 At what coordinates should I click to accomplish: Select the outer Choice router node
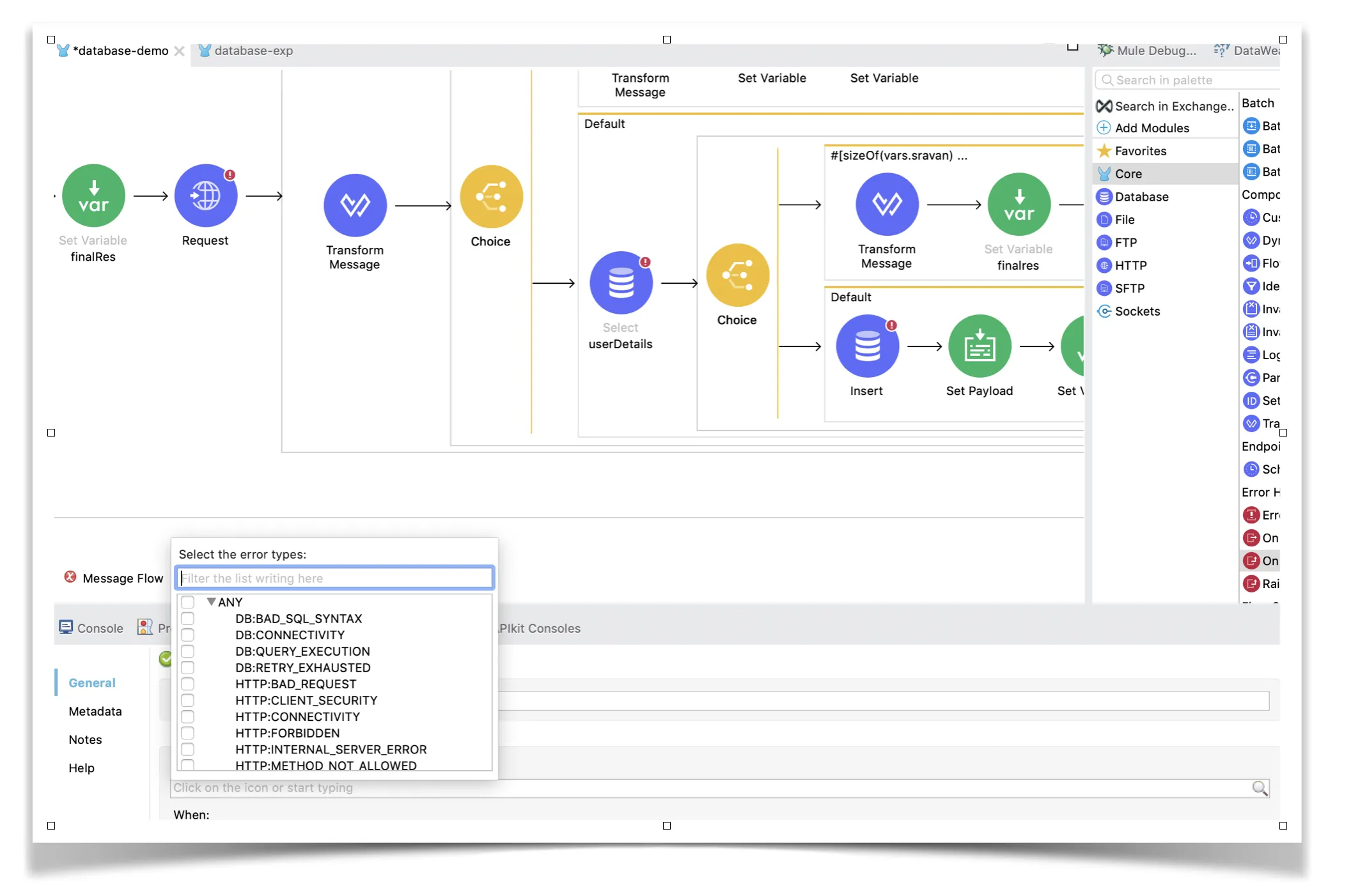[491, 197]
